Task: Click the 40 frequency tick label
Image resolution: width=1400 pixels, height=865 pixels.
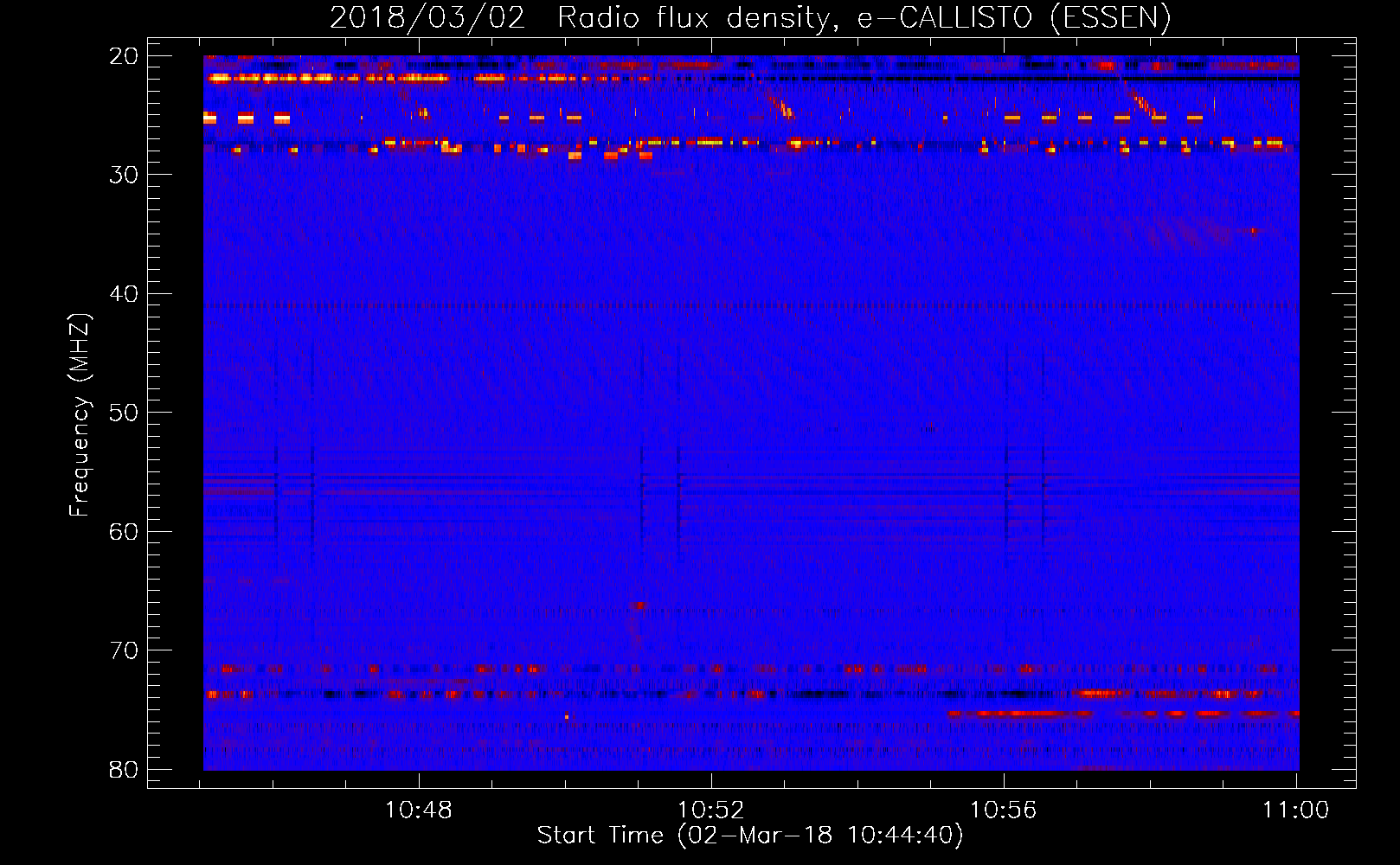Action: click(124, 294)
